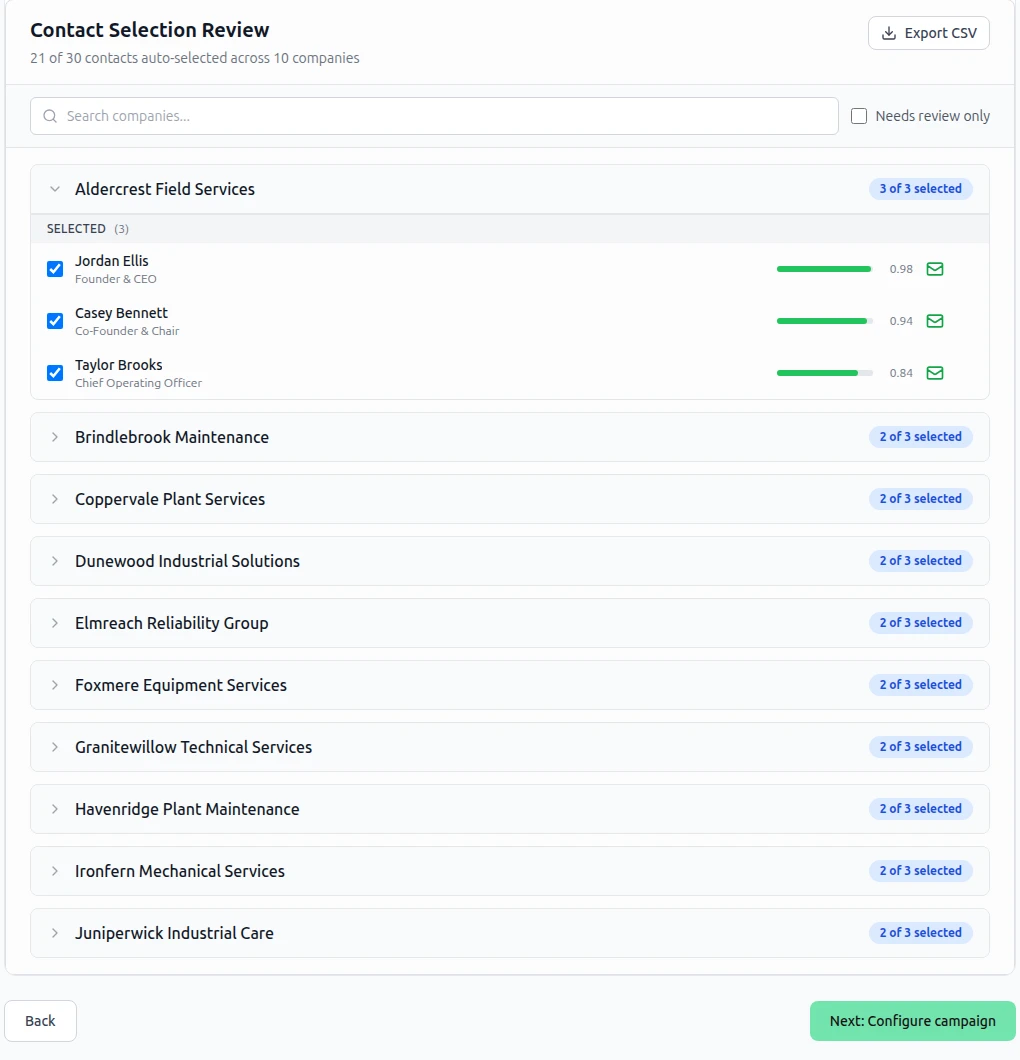This screenshot has width=1020, height=1060.
Task: Expand Foxmere Equipment Services chevron
Action: (55, 685)
